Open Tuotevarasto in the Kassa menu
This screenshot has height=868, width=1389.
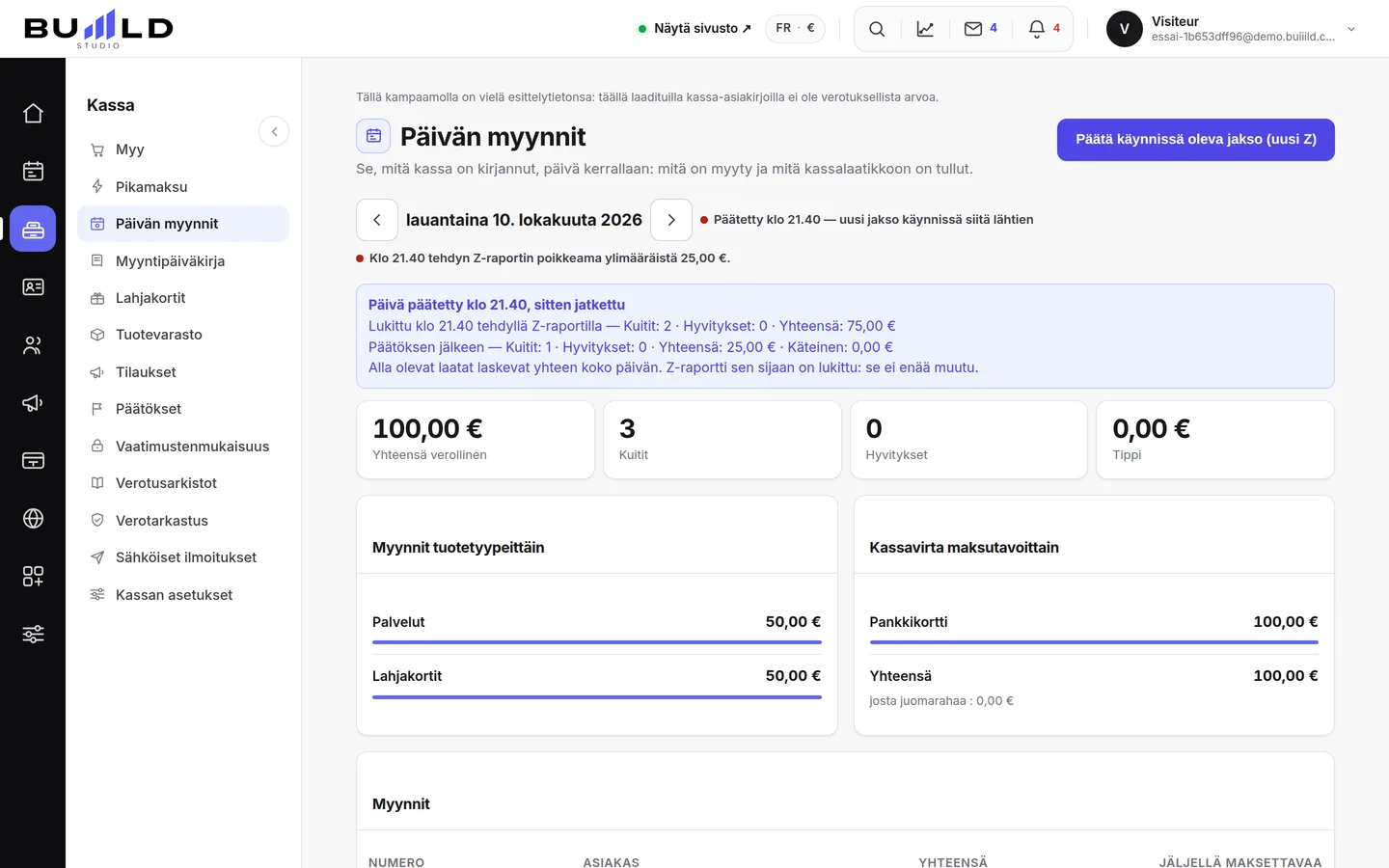click(183, 335)
